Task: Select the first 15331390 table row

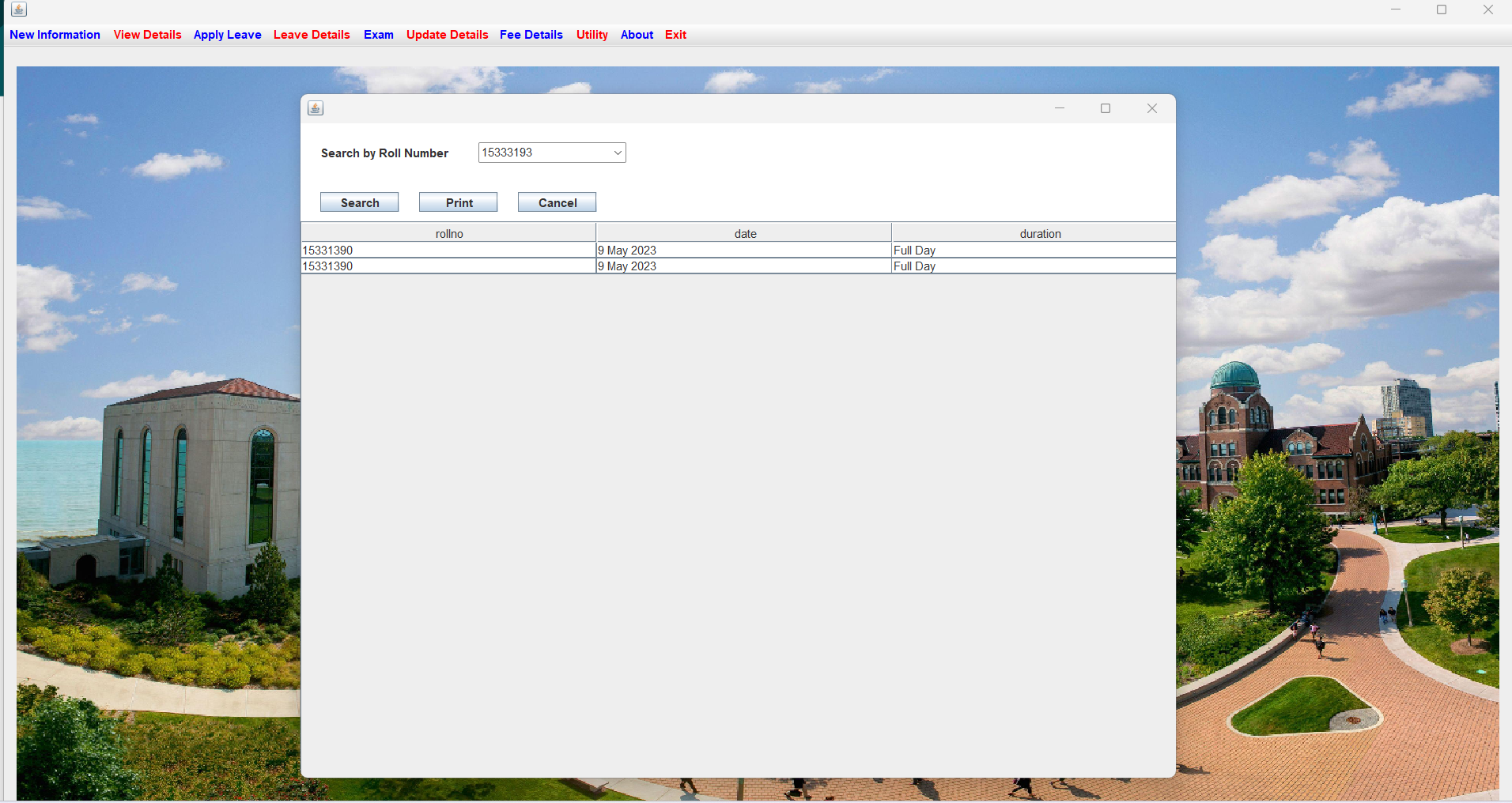Action: 448,250
